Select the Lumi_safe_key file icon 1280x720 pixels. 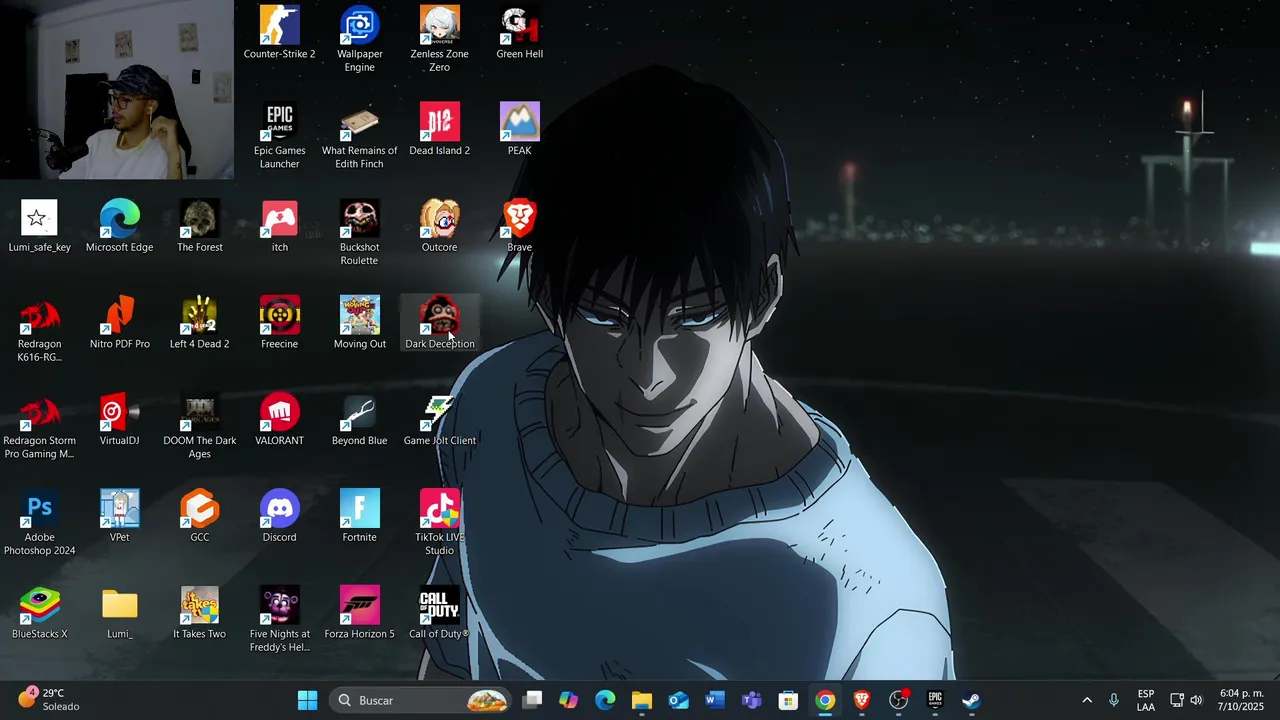[39, 226]
